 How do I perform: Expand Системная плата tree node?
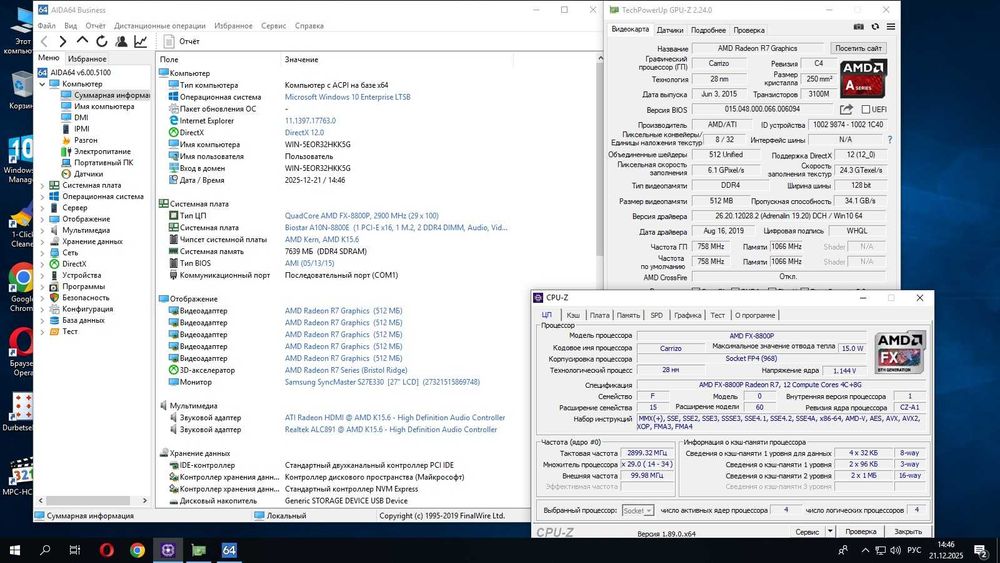[43, 186]
